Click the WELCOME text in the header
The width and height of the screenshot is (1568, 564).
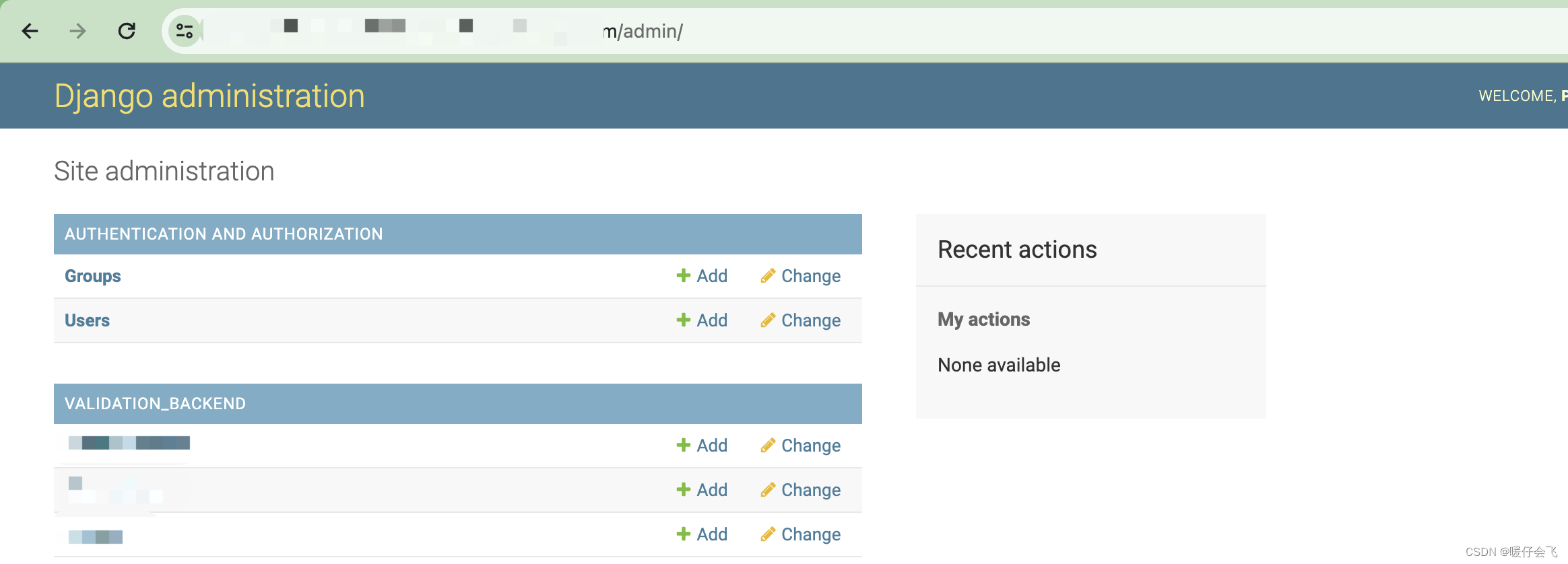(1517, 96)
